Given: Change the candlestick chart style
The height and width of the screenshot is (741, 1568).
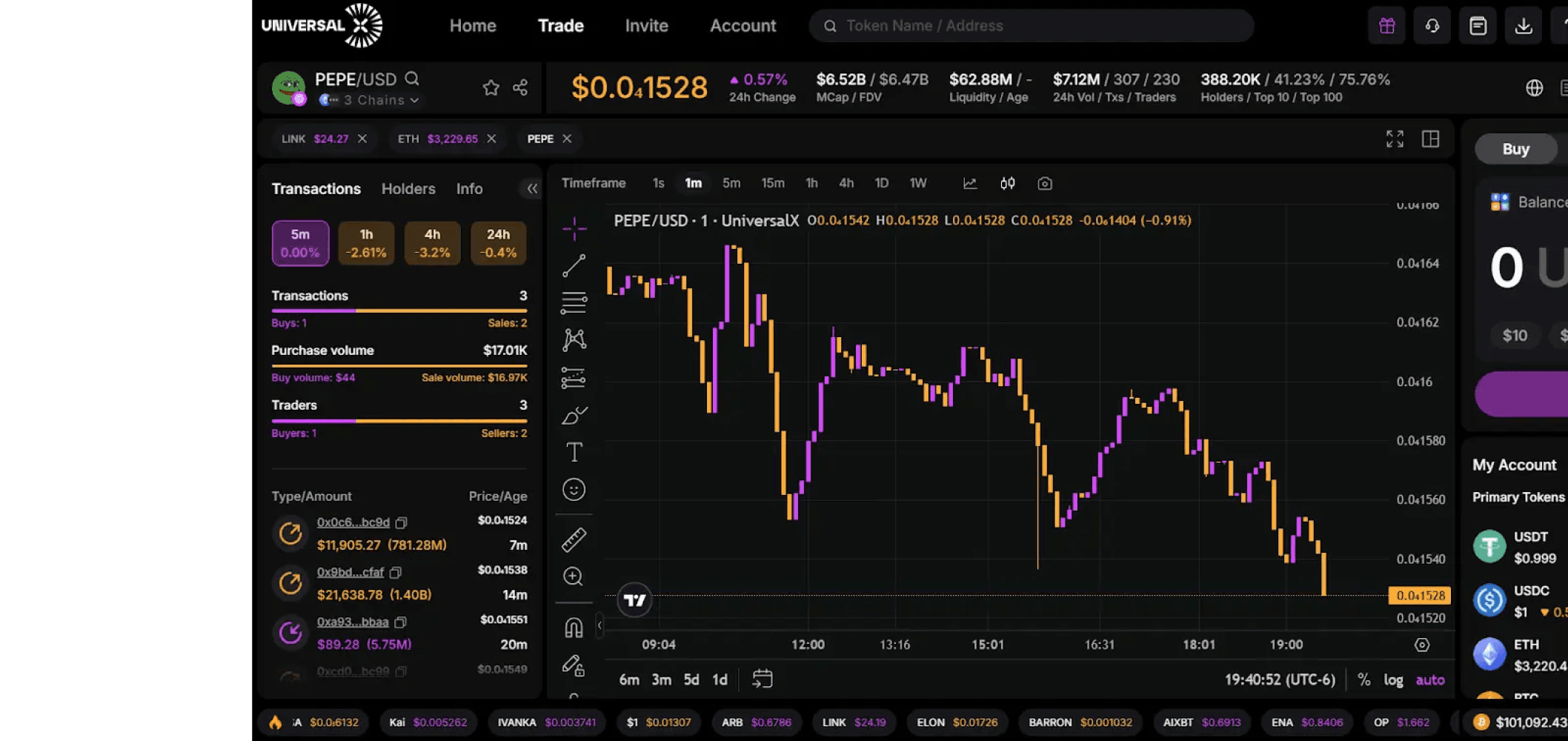Looking at the screenshot, I should (x=1008, y=183).
